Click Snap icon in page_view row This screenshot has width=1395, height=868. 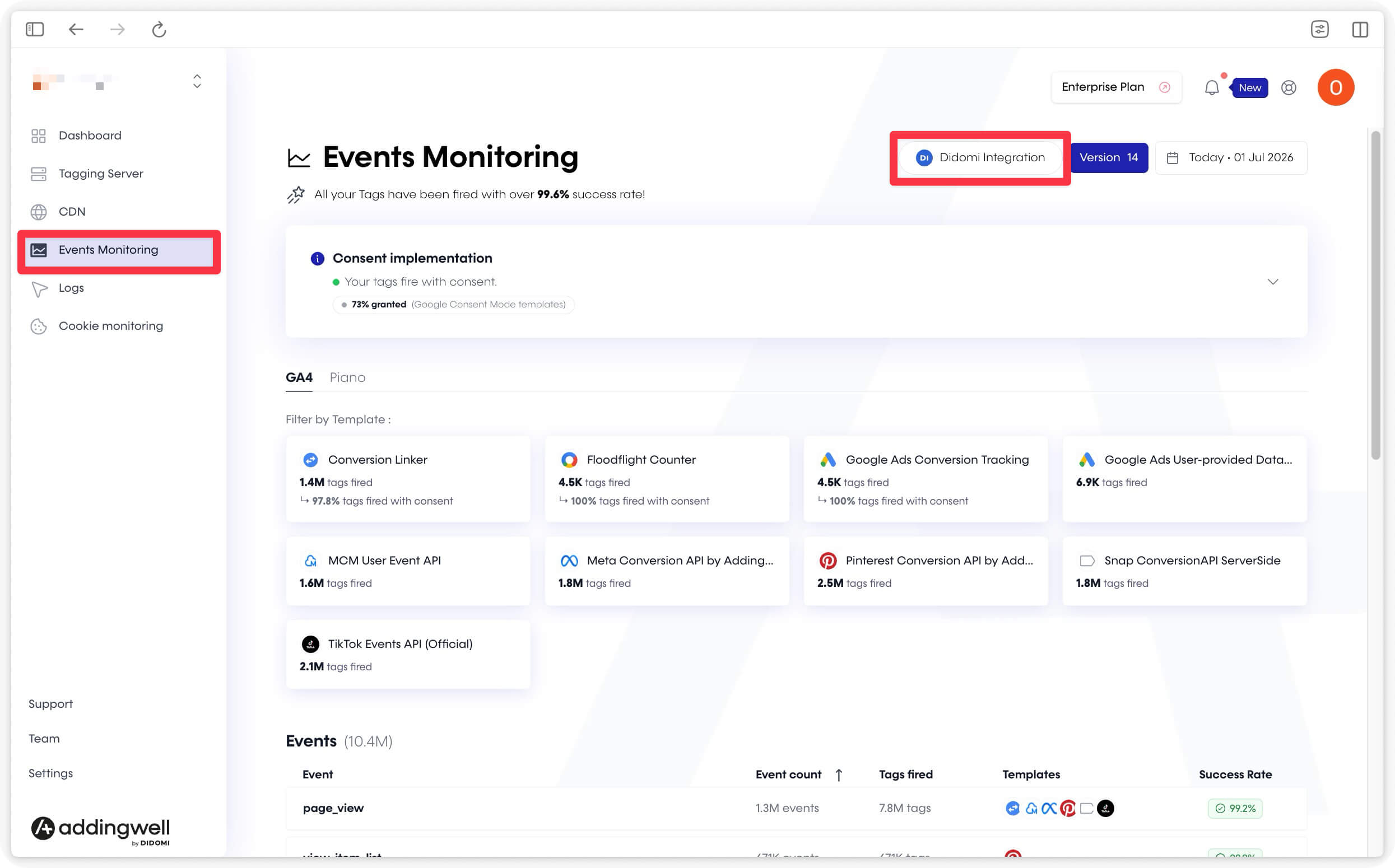[x=1087, y=808]
